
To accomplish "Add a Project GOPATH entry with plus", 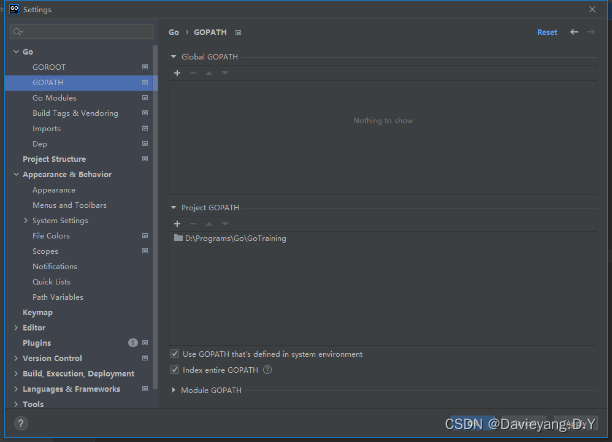I will point(177,224).
